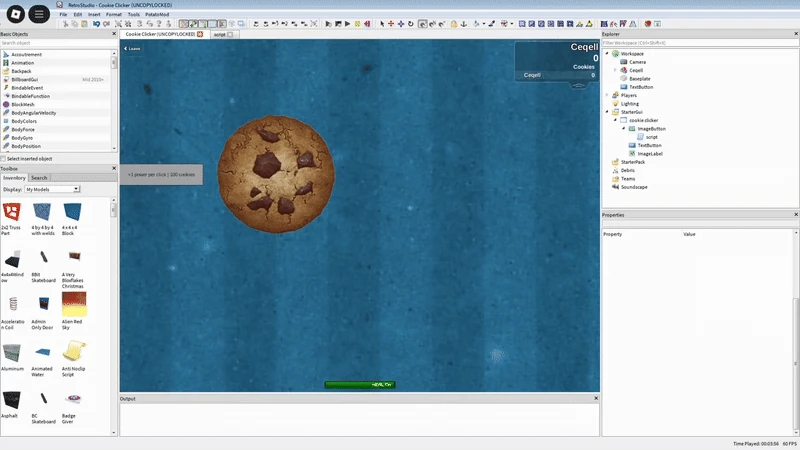Close the Cookie Clicker tab with orange X
This screenshot has width=800, height=450.
click(200, 34)
